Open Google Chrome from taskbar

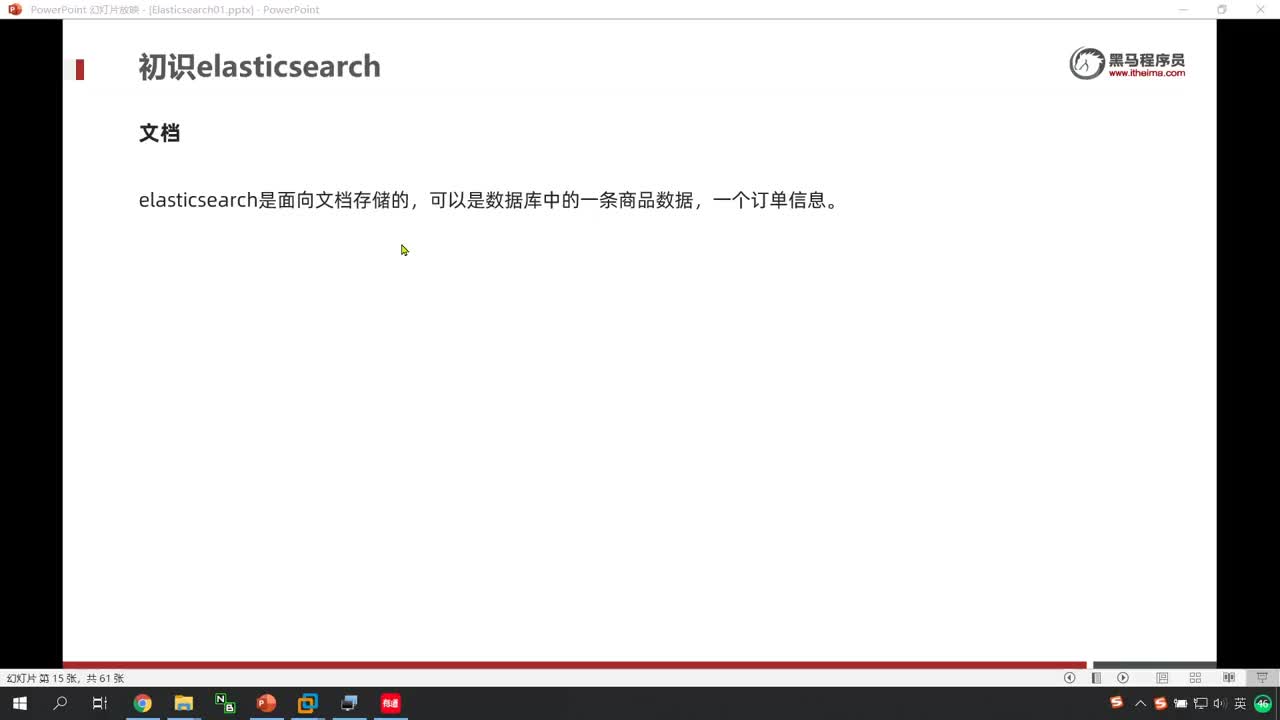pos(142,703)
